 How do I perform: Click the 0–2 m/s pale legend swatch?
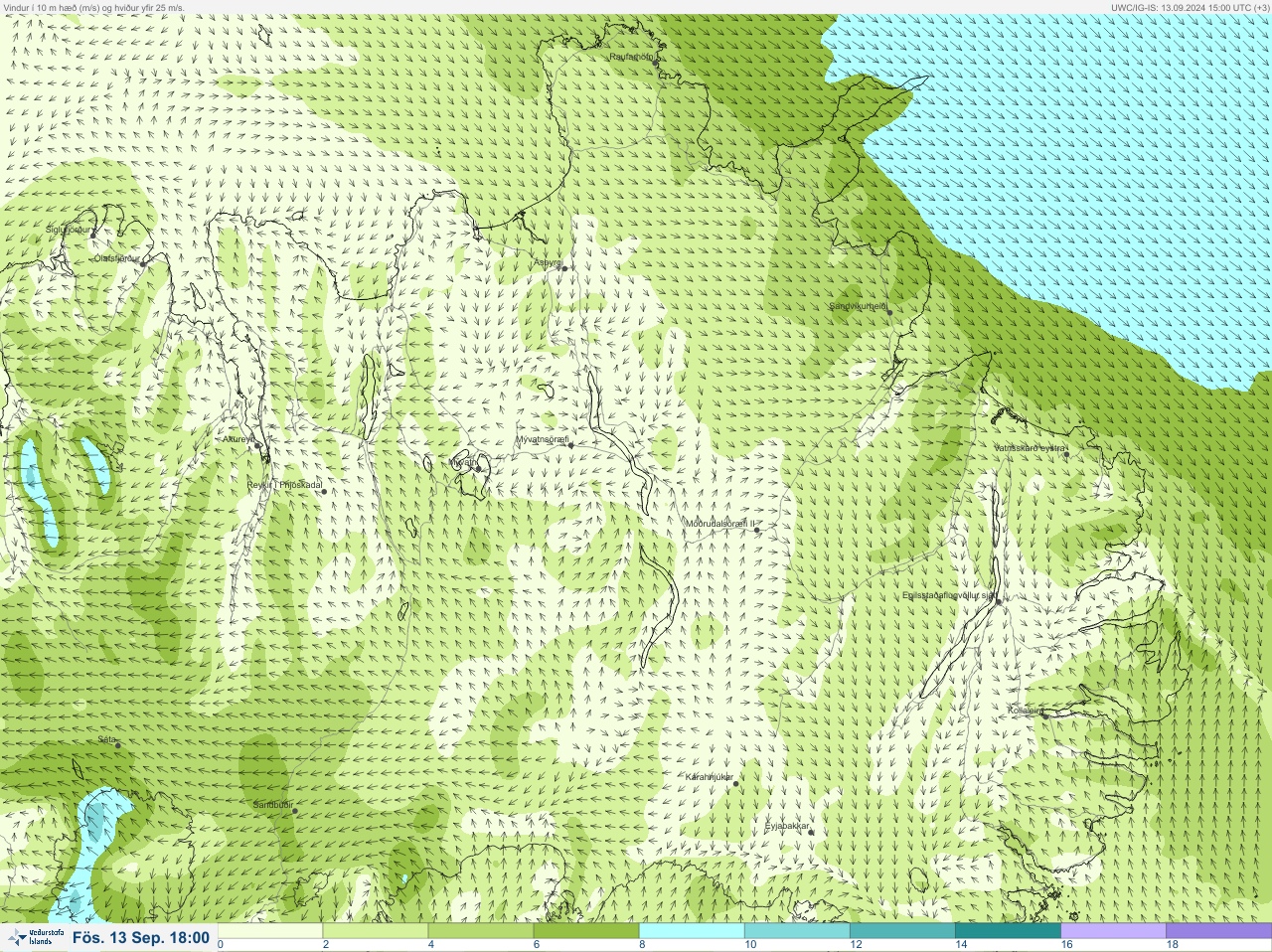pos(270,931)
